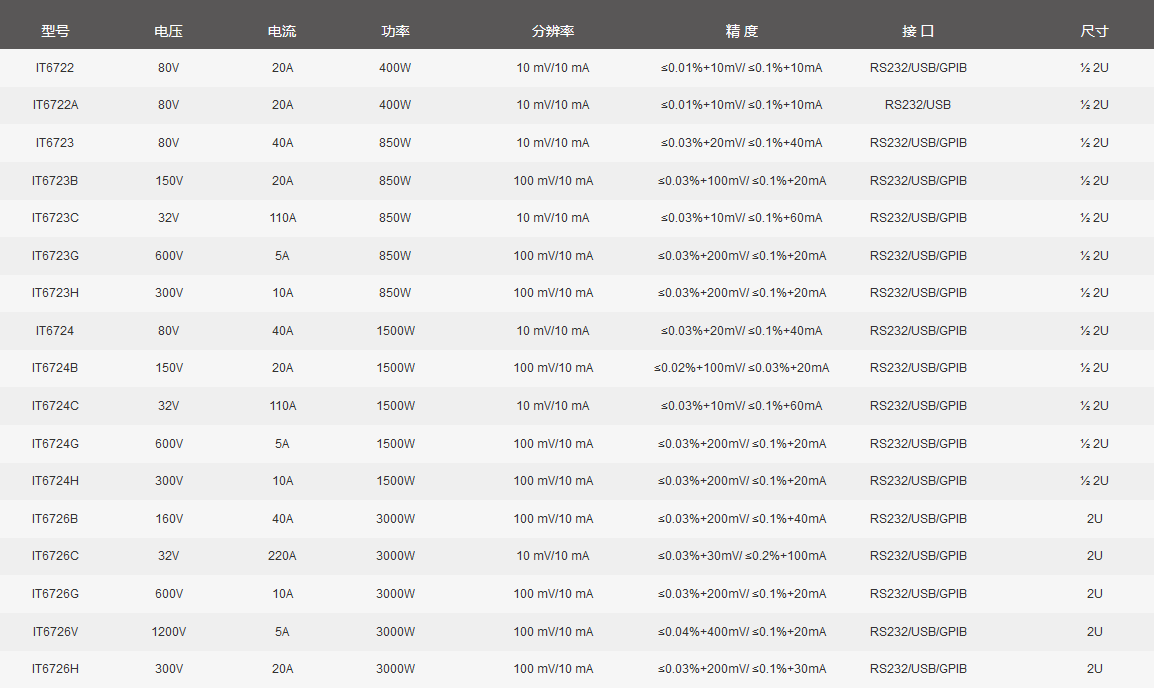The width and height of the screenshot is (1154, 688).
Task: Click 1500W power in IT6724 row
Action: 395,330
